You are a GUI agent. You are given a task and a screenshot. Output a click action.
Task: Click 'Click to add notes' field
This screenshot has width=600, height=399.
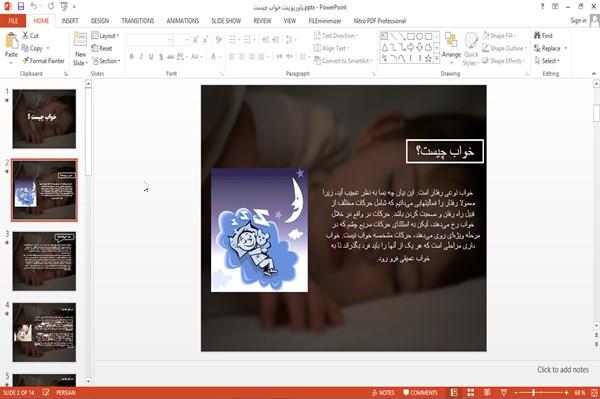pos(563,370)
